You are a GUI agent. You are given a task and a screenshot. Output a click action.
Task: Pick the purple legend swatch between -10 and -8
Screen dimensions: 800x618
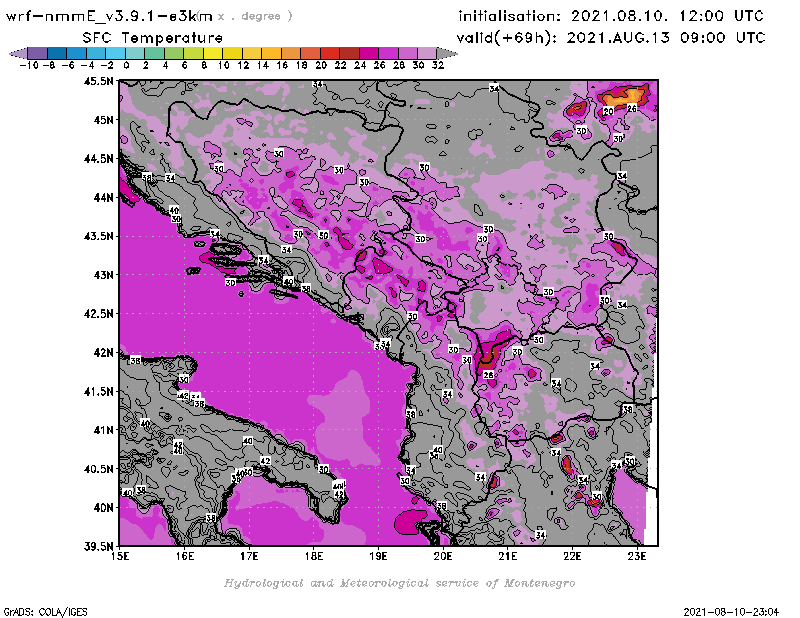tap(38, 53)
